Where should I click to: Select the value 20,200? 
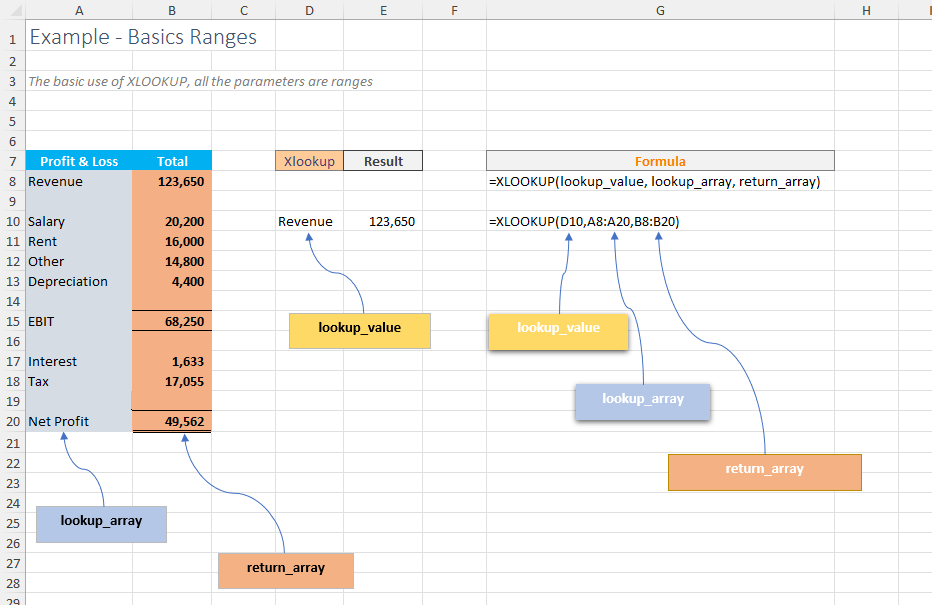pyautogui.click(x=172, y=221)
